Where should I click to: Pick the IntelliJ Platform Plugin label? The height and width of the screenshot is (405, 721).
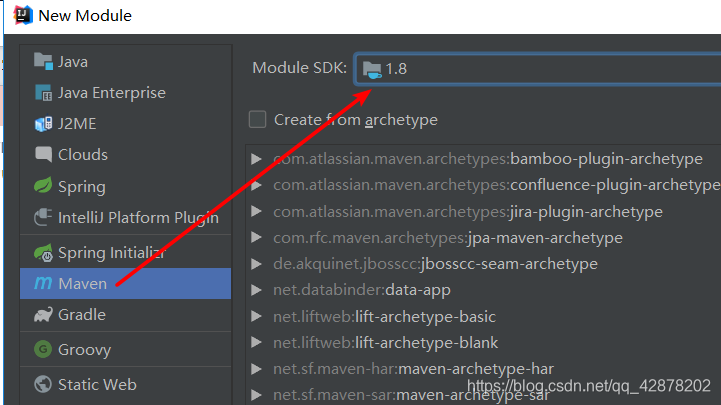(x=138, y=217)
